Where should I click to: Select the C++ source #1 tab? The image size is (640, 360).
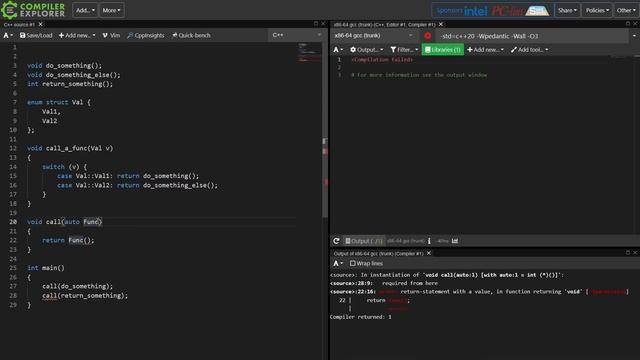19,24
